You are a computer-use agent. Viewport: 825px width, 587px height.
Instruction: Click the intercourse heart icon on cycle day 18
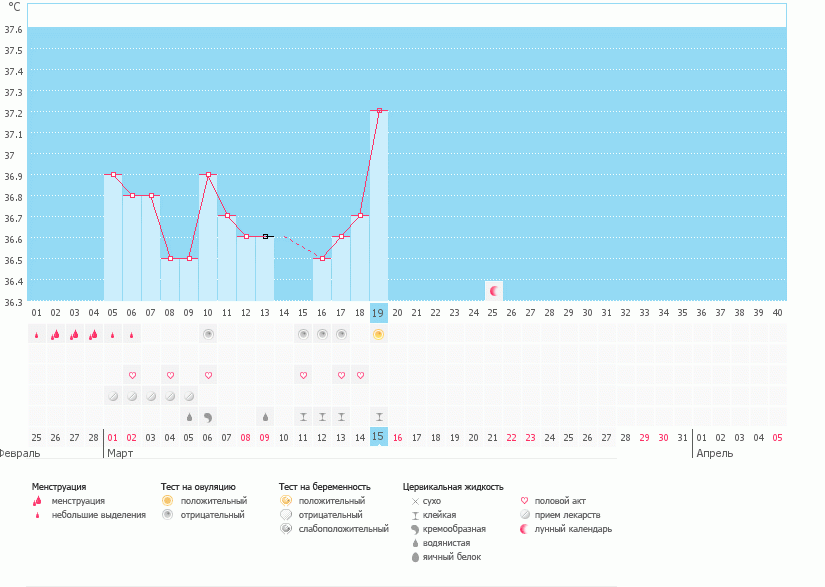(360, 375)
